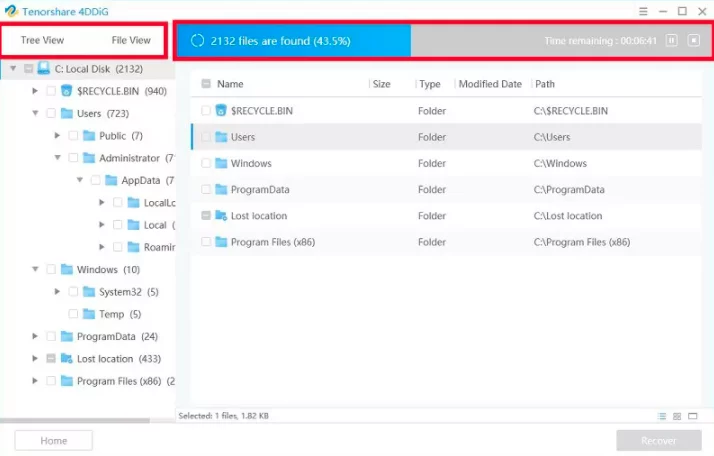Expand the Lost location (433) tree node
Viewport: 714px width, 456px height.
point(35,359)
